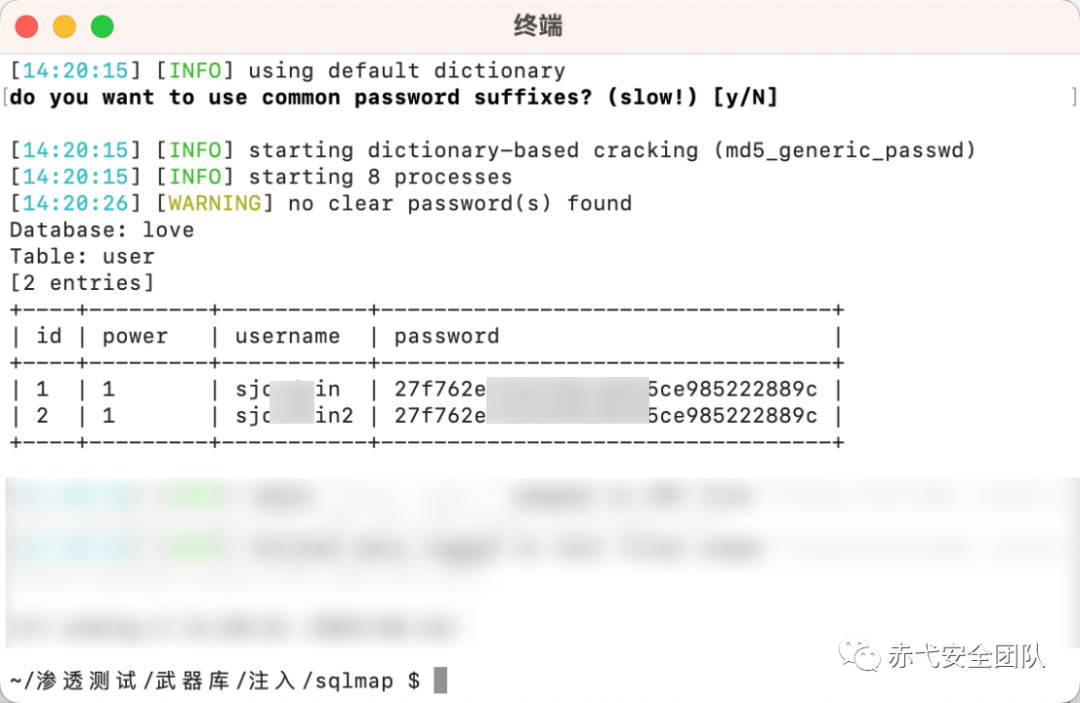Click the md5_generic_passwd text
The height and width of the screenshot is (703, 1080).
[844, 150]
